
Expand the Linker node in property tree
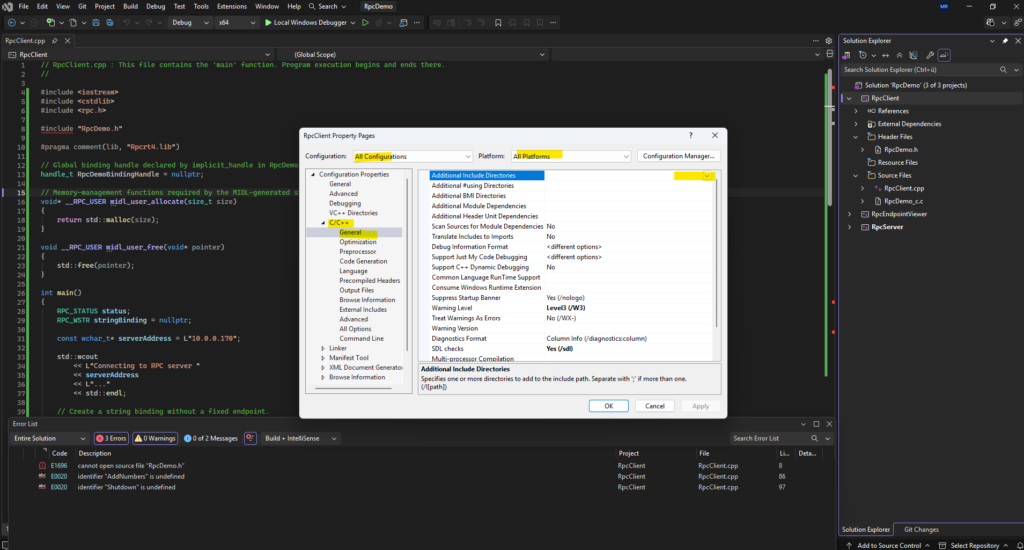[x=323, y=348]
